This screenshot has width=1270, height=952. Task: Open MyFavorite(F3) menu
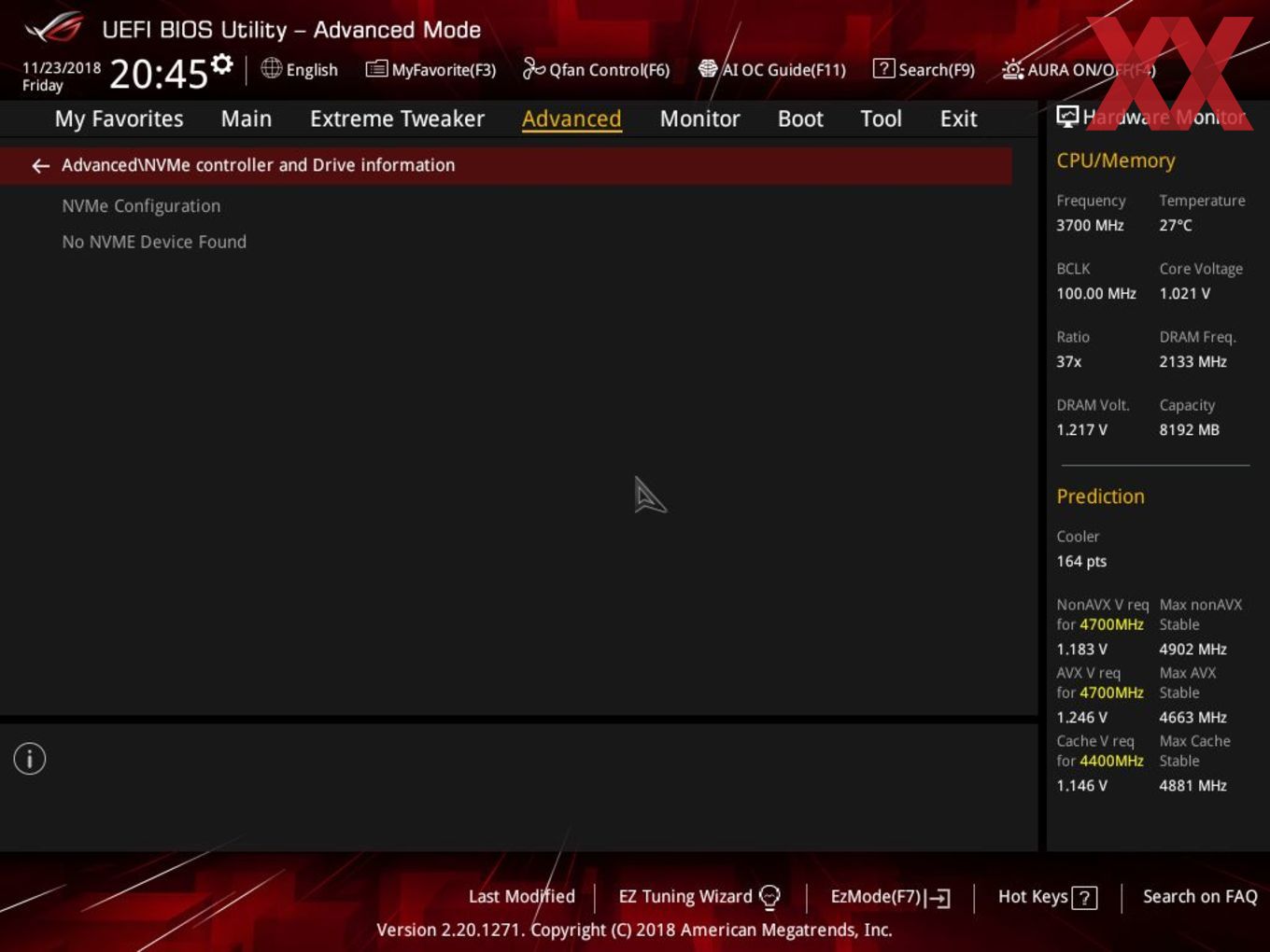point(444,70)
